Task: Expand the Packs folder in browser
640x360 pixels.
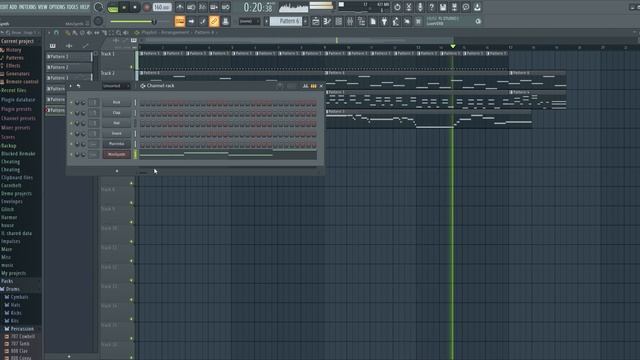Action: click(x=7, y=281)
